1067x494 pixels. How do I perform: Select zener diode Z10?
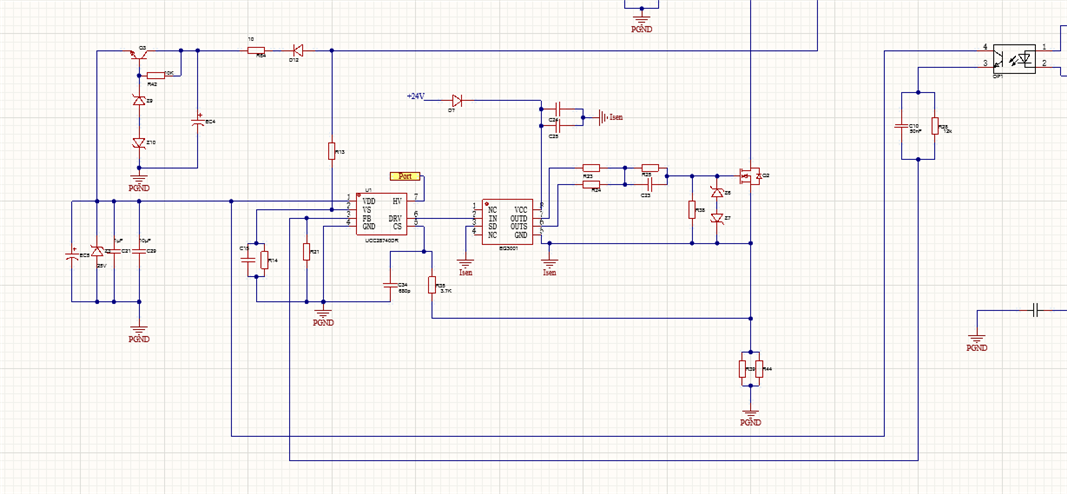pyautogui.click(x=139, y=143)
